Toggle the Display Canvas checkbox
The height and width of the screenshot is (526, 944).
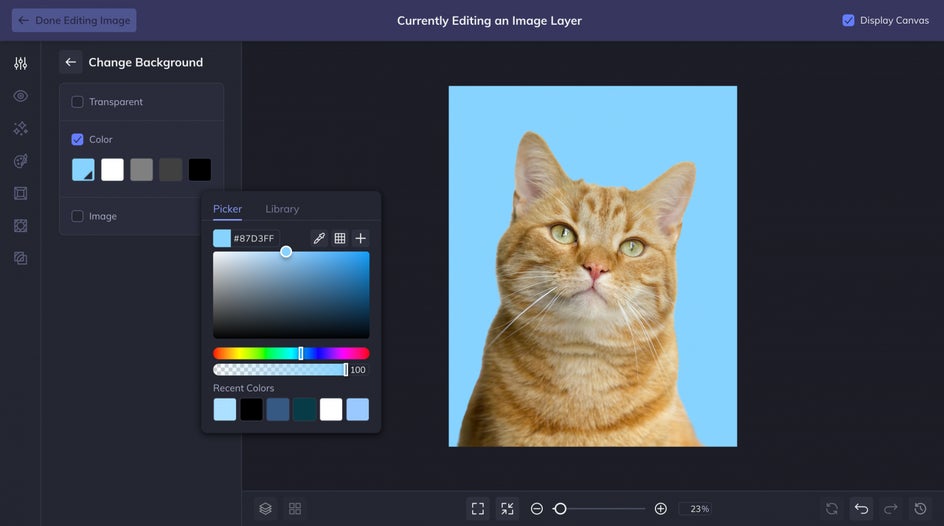click(848, 20)
